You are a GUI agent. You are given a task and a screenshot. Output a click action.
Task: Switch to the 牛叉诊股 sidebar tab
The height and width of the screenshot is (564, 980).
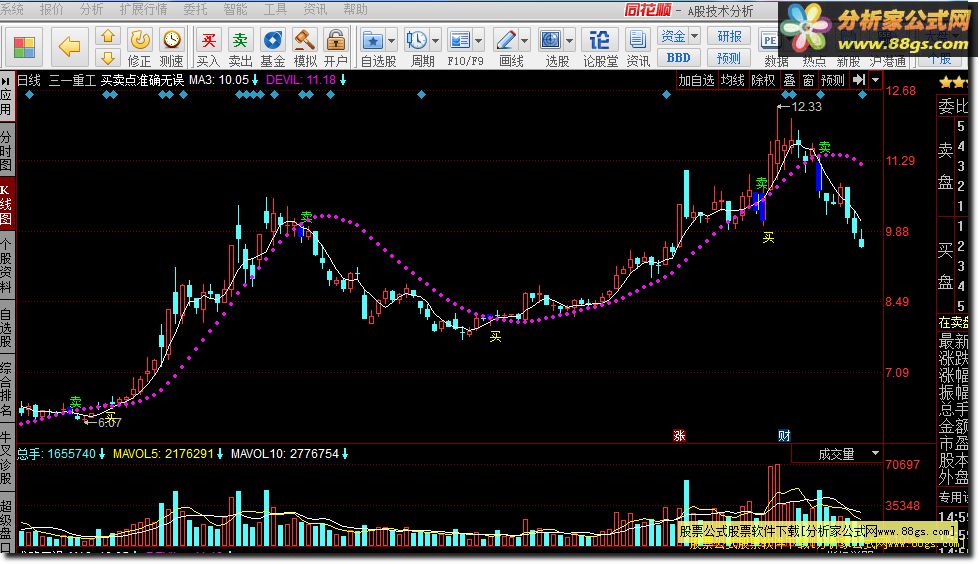click(x=6, y=457)
